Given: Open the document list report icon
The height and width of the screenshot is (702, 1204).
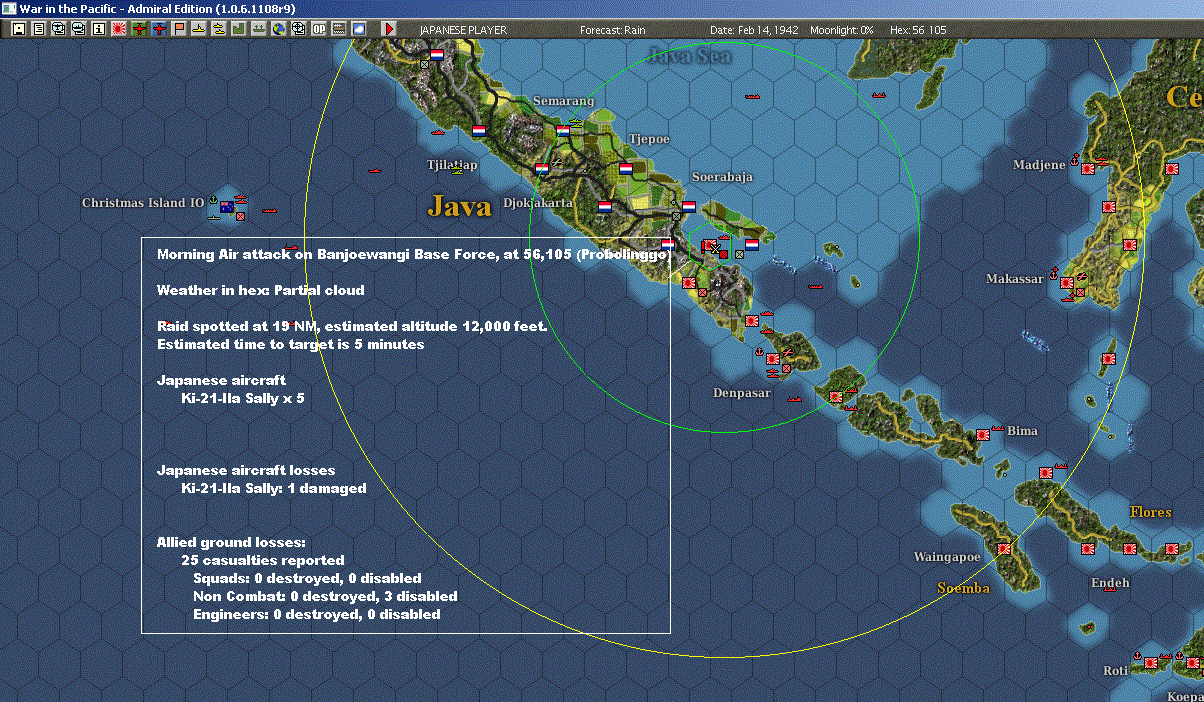Looking at the screenshot, I should pos(38,29).
